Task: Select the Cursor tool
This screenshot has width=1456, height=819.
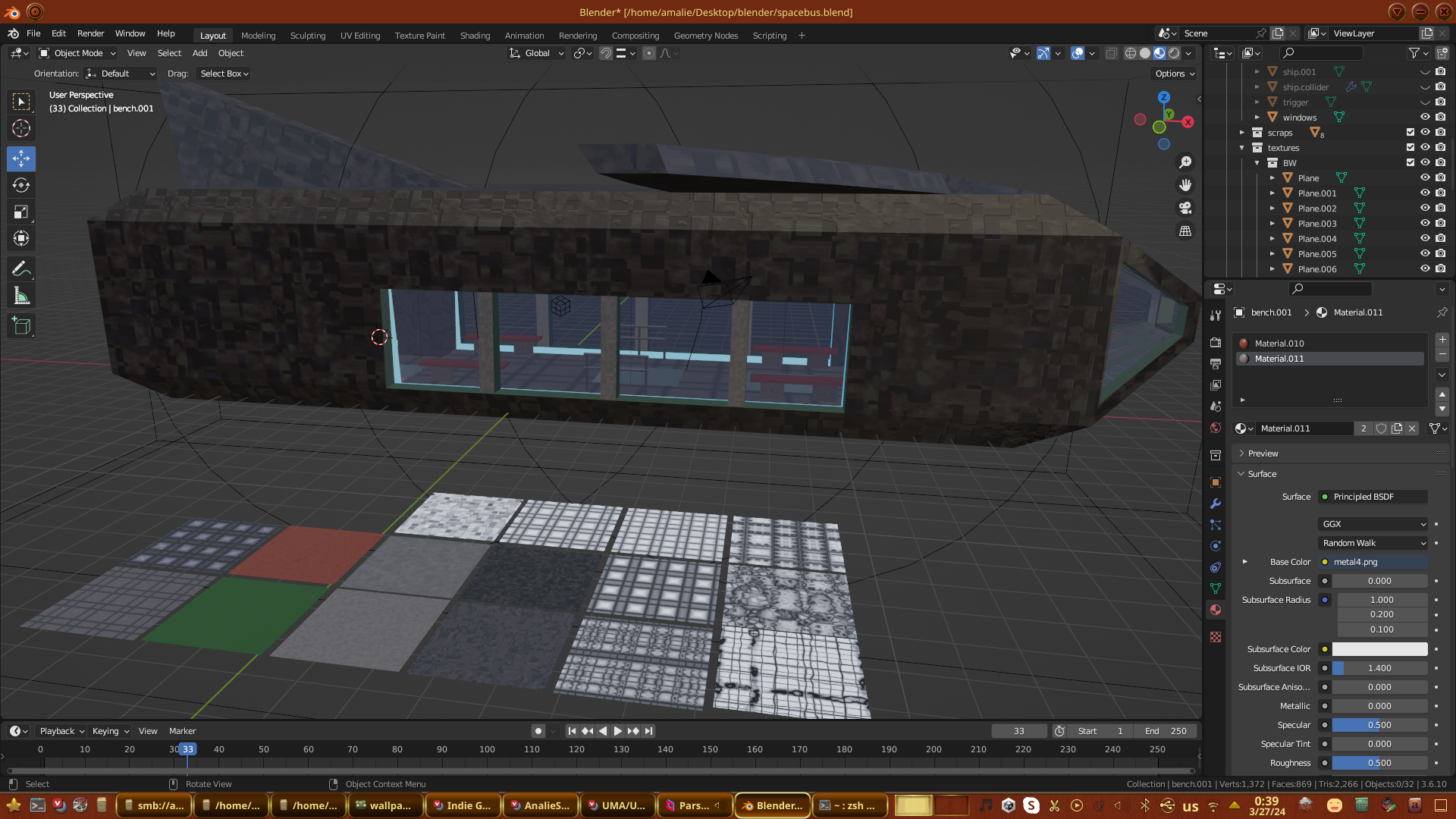Action: pyautogui.click(x=21, y=128)
